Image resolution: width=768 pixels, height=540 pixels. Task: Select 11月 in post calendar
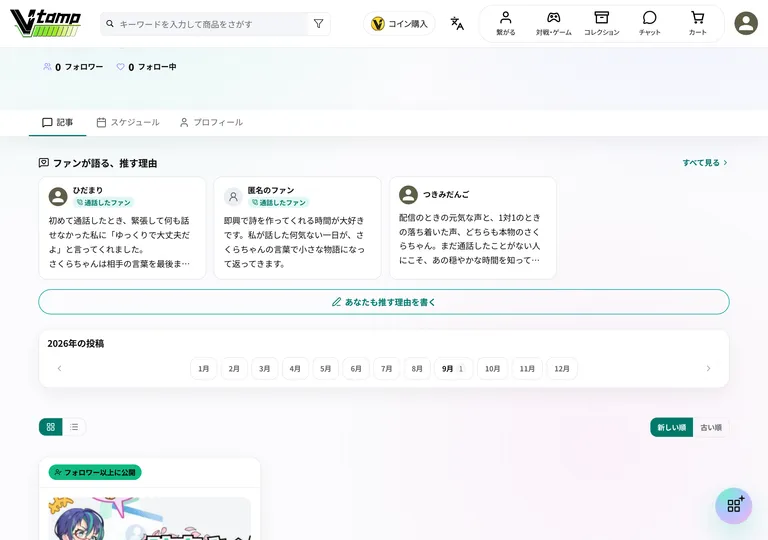(x=527, y=368)
